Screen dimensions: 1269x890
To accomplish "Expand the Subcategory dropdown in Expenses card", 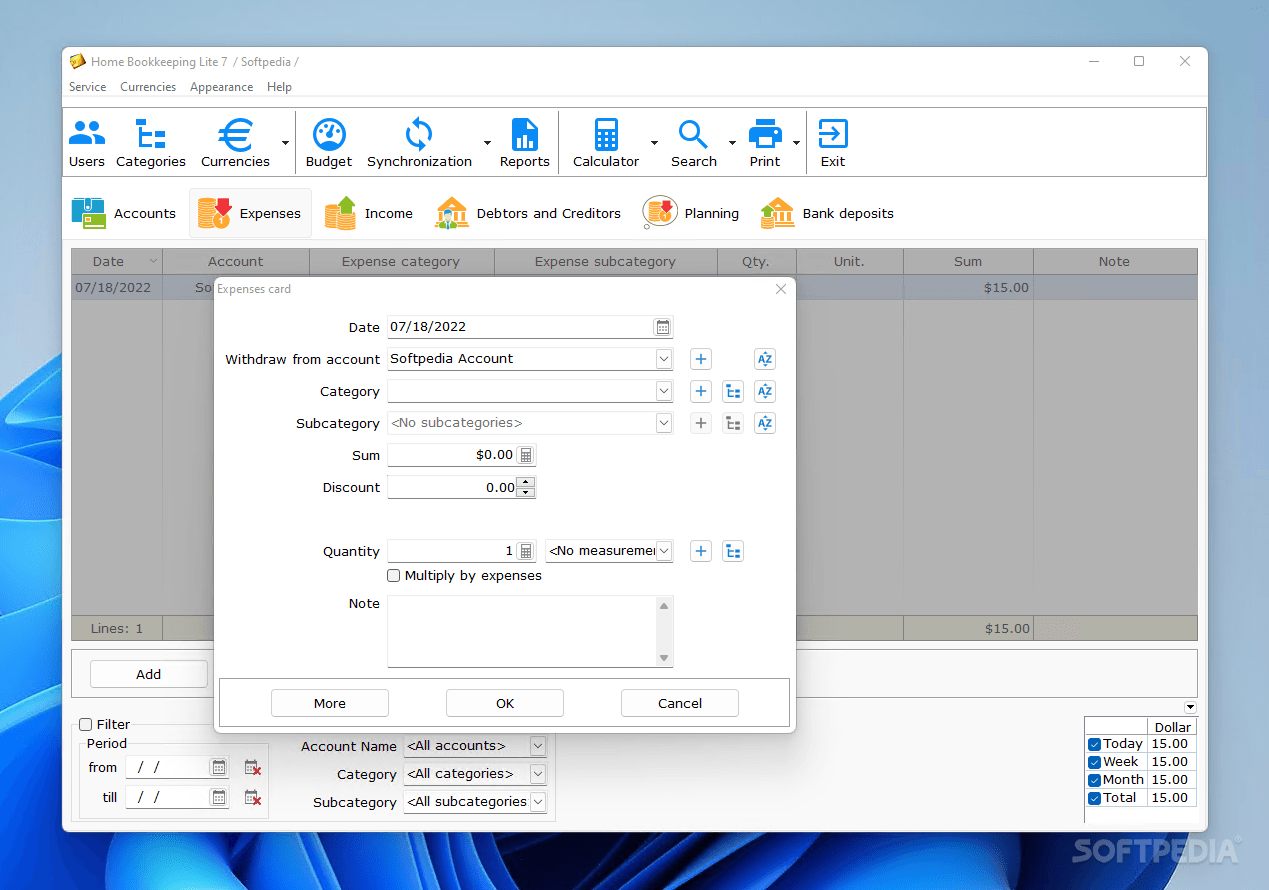I will tap(664, 423).
